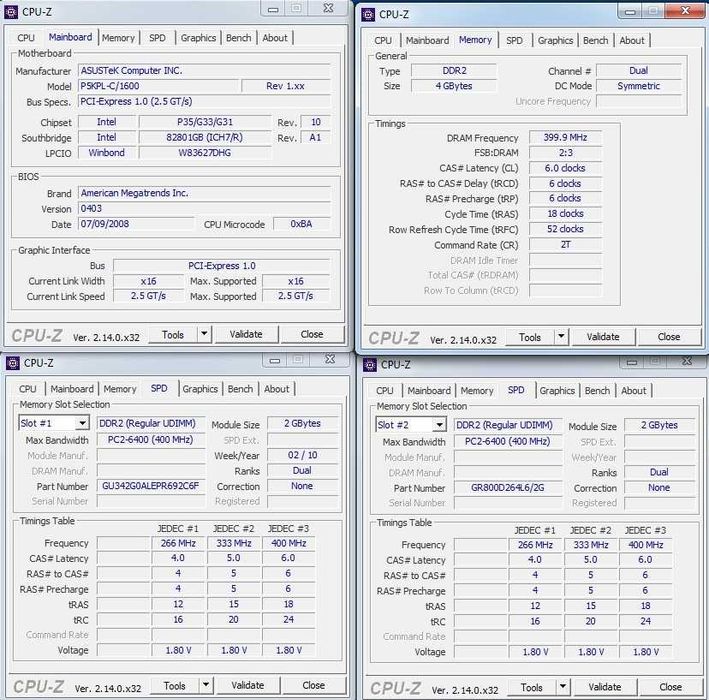The image size is (709, 700).
Task: Click part number GR800D264L6/2G field
Action: [508, 488]
